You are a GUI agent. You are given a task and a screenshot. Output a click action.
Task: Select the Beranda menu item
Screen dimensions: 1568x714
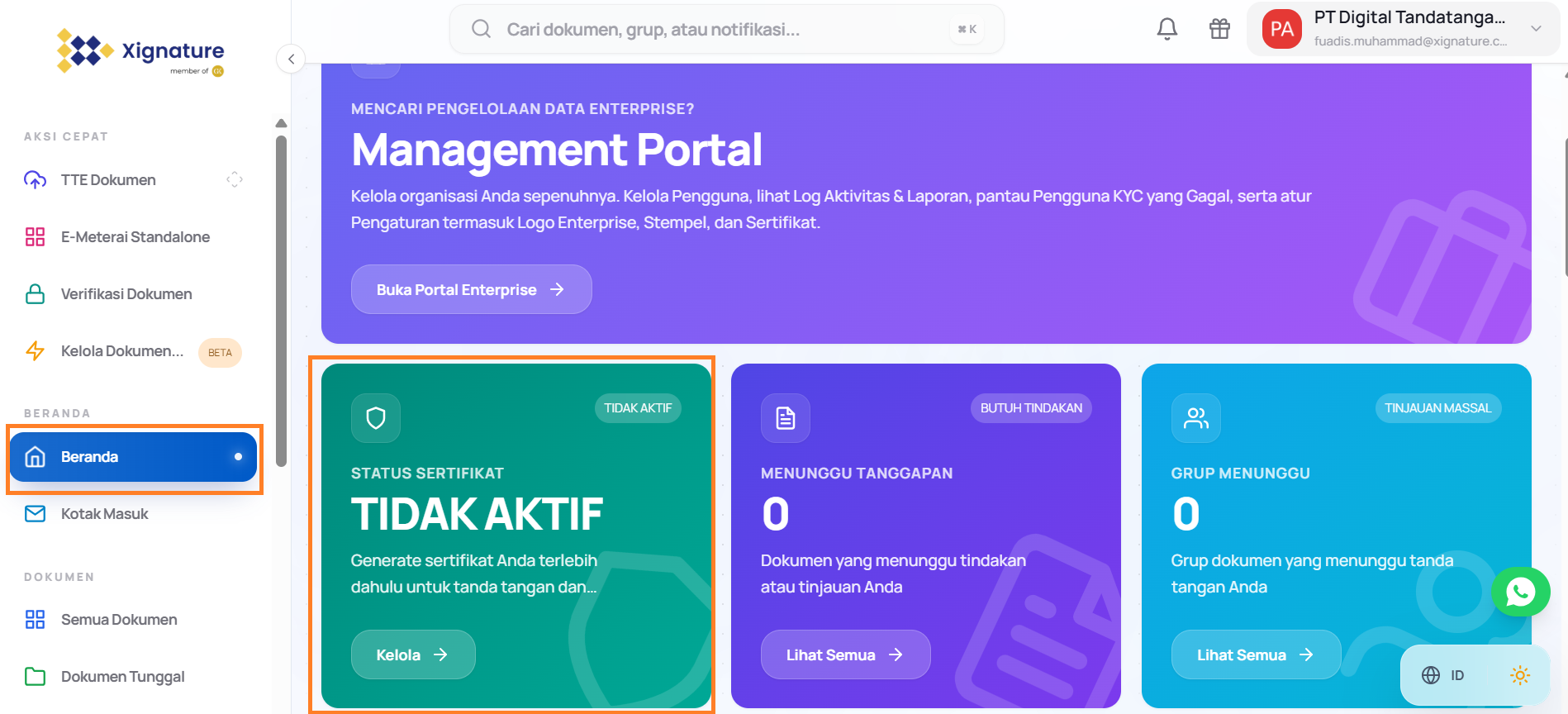pos(133,457)
